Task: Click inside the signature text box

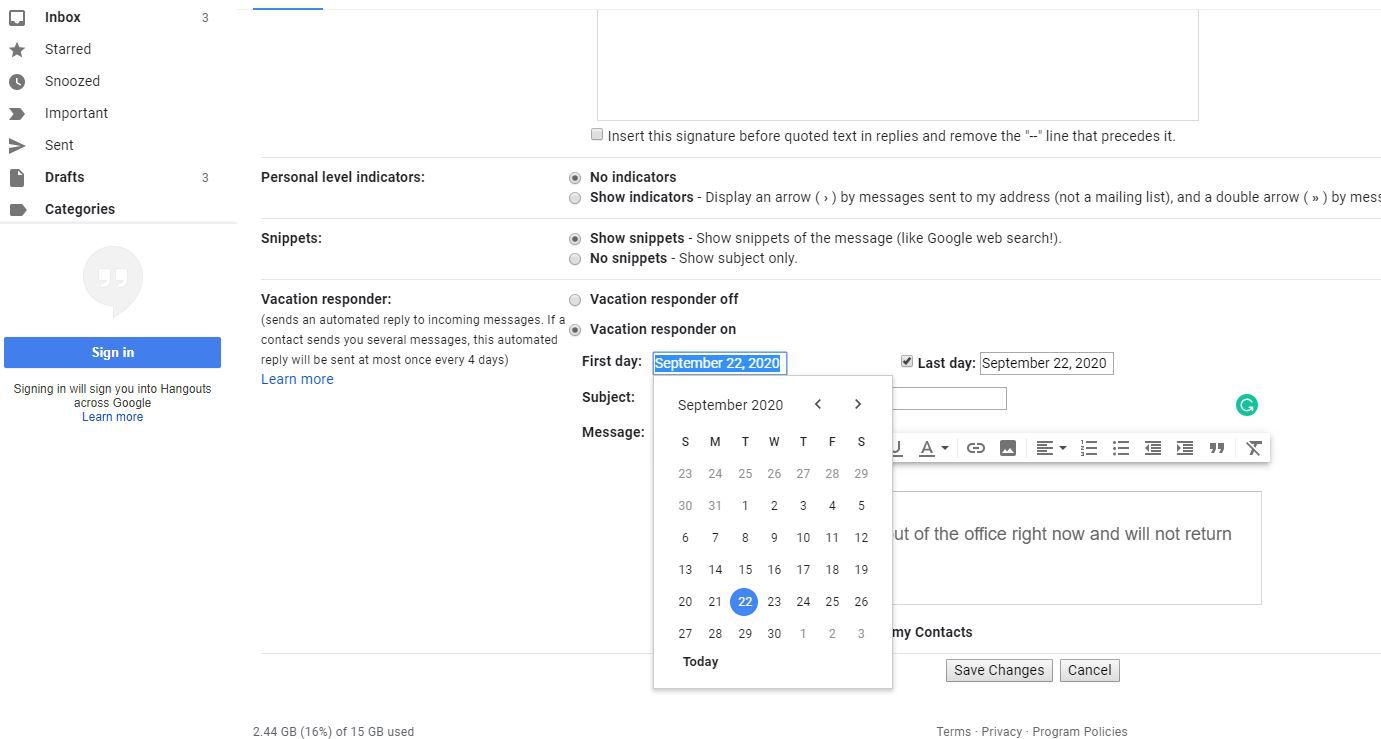Action: [x=897, y=64]
